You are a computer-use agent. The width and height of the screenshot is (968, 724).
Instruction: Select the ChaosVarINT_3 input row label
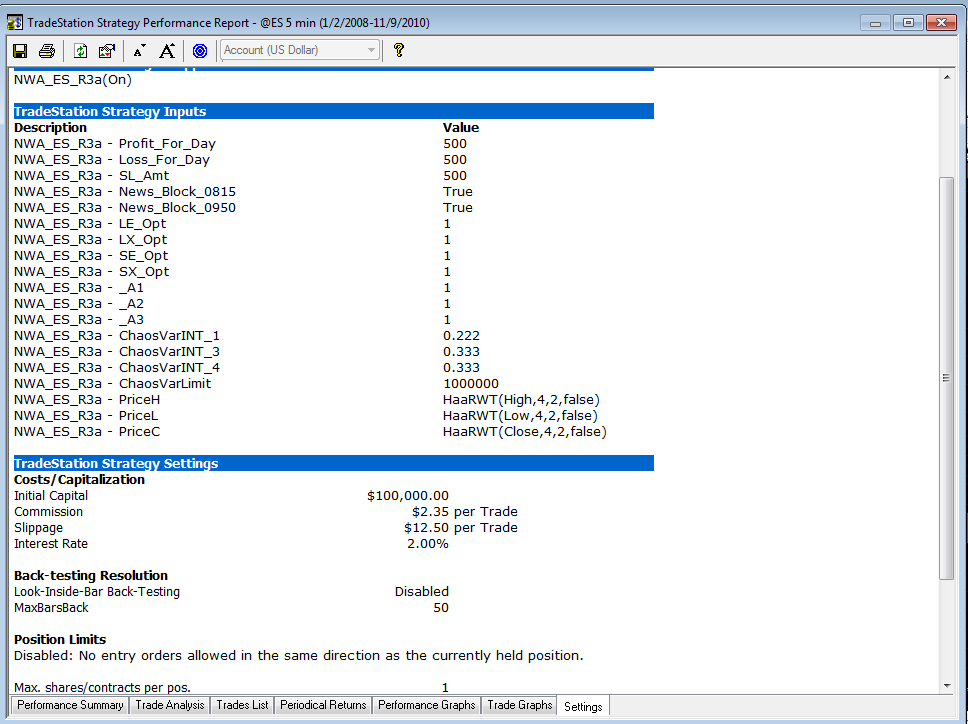click(x=117, y=352)
